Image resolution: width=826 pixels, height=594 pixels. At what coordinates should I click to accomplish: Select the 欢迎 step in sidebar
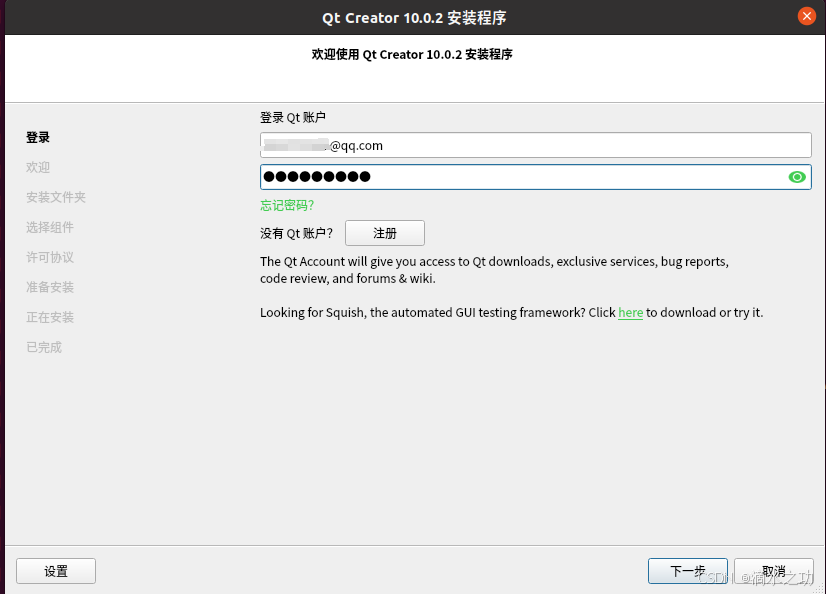coord(38,167)
